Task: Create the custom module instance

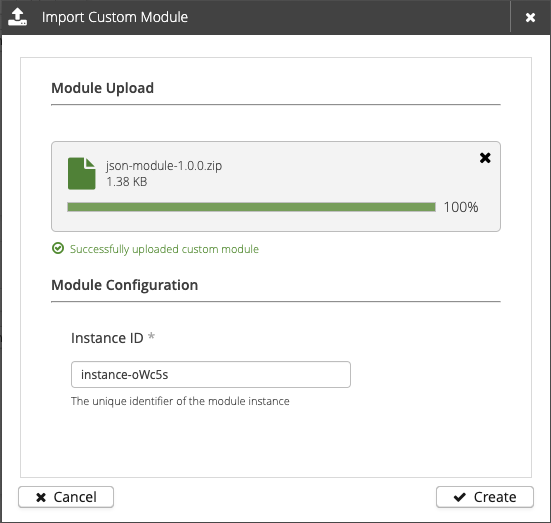Action: [485, 497]
